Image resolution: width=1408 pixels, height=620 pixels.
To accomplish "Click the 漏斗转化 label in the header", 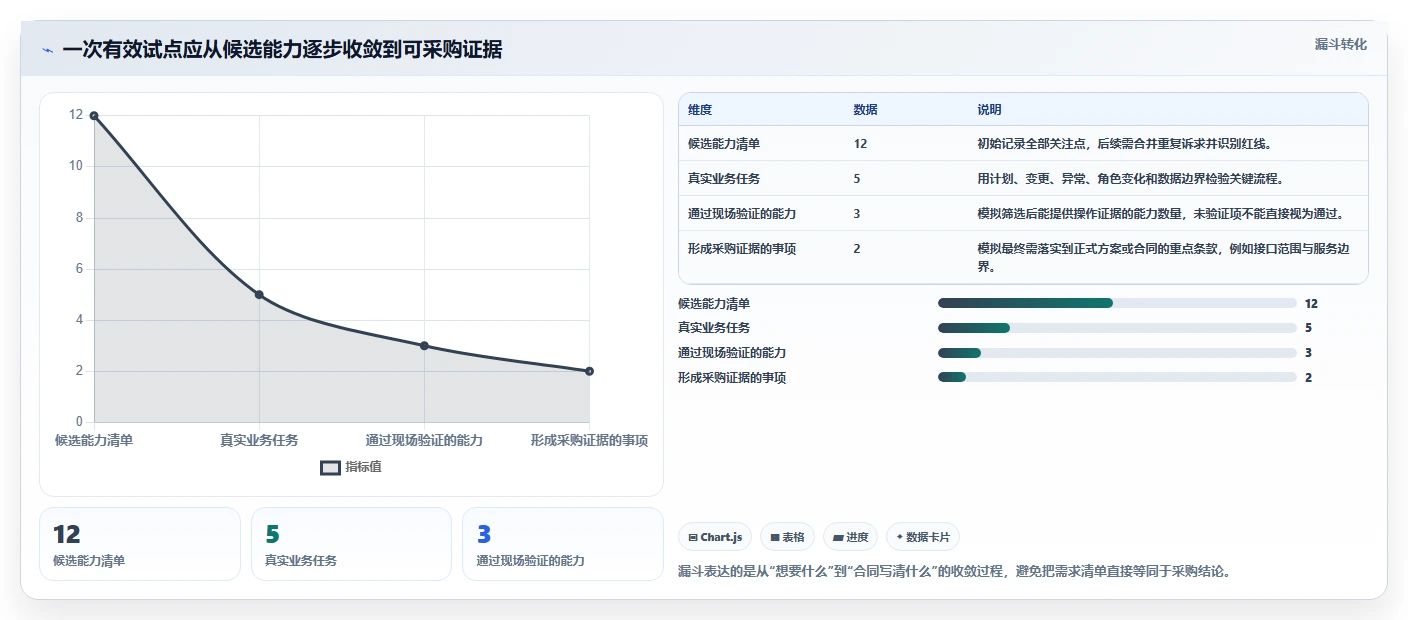I will click(x=1340, y=44).
